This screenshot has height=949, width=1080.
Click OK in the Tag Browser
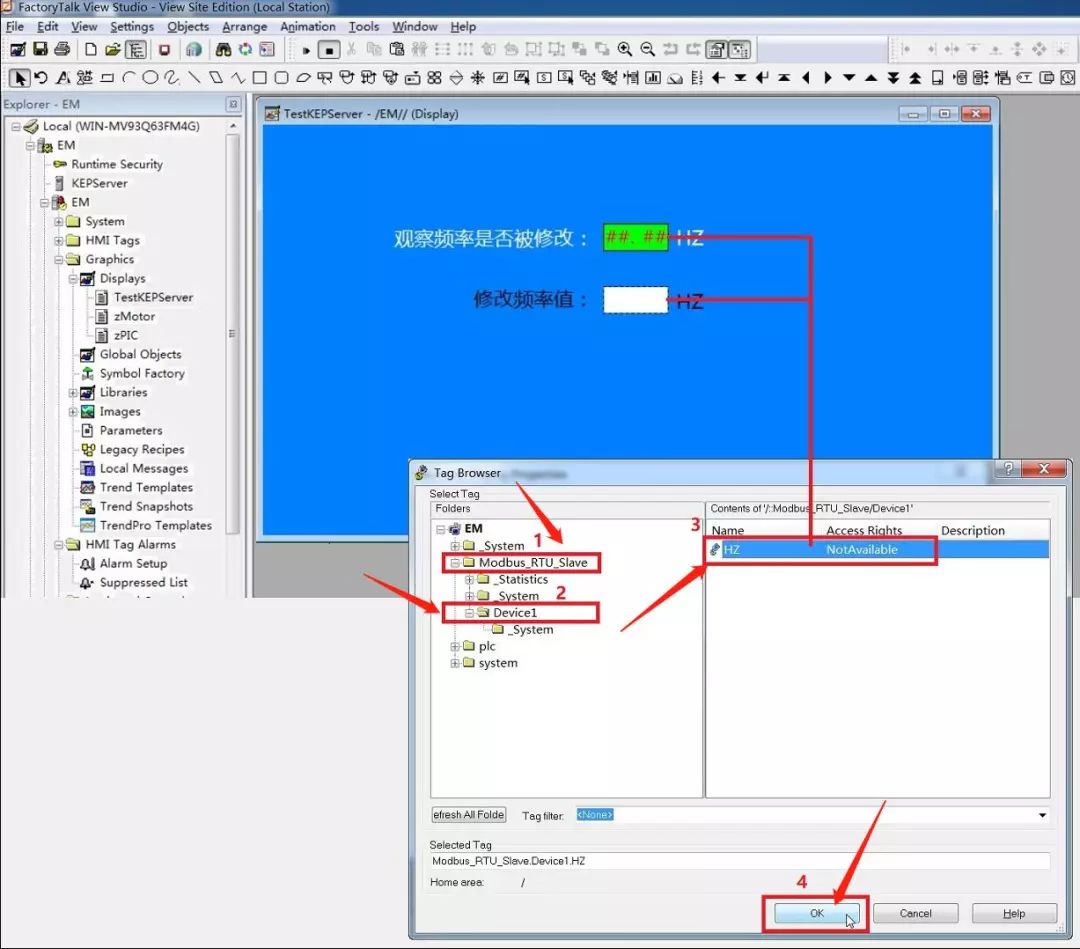coord(816,913)
